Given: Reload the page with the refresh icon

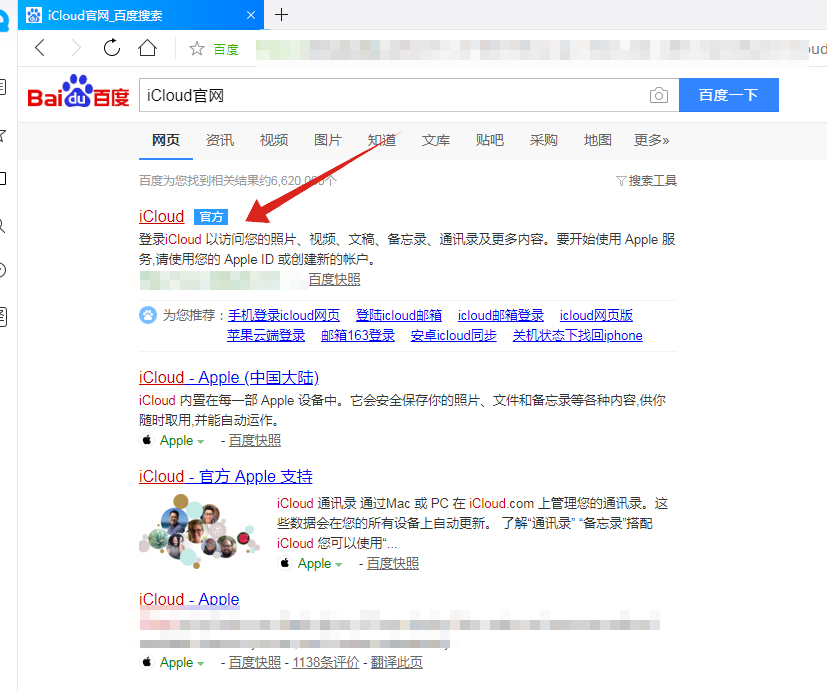Looking at the screenshot, I should coord(112,48).
